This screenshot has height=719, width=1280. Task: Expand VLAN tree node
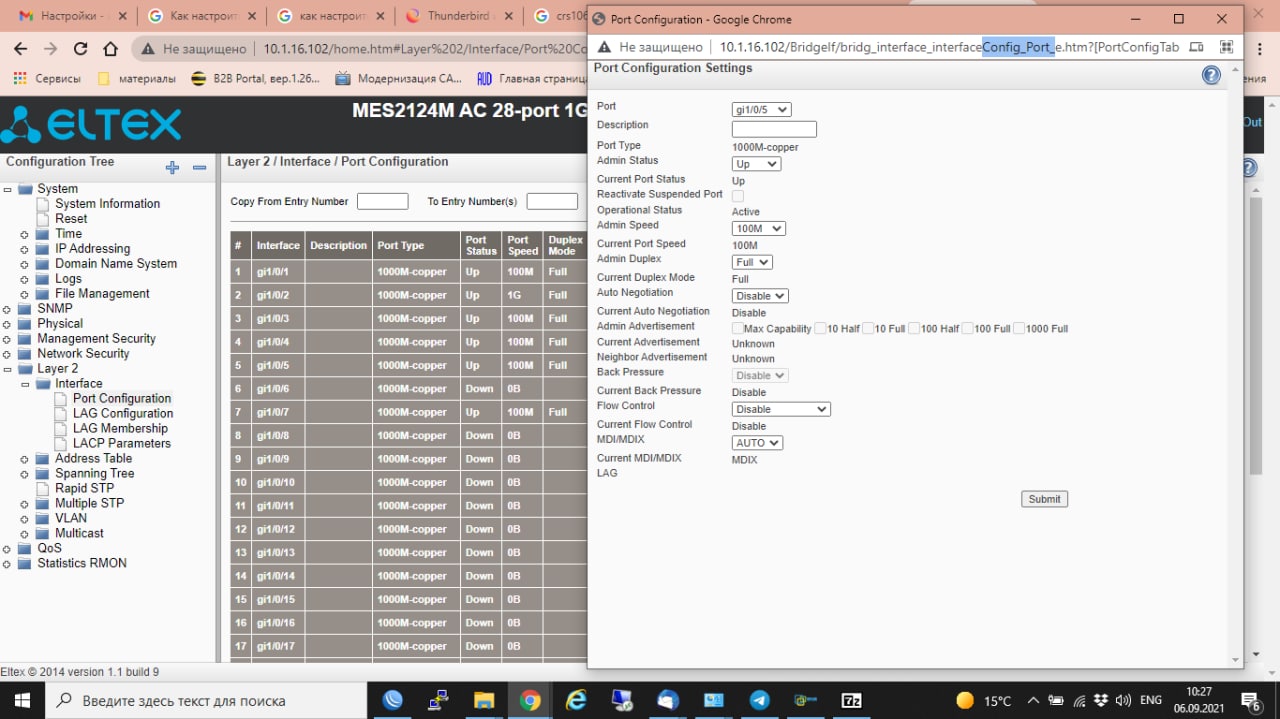tap(25, 519)
